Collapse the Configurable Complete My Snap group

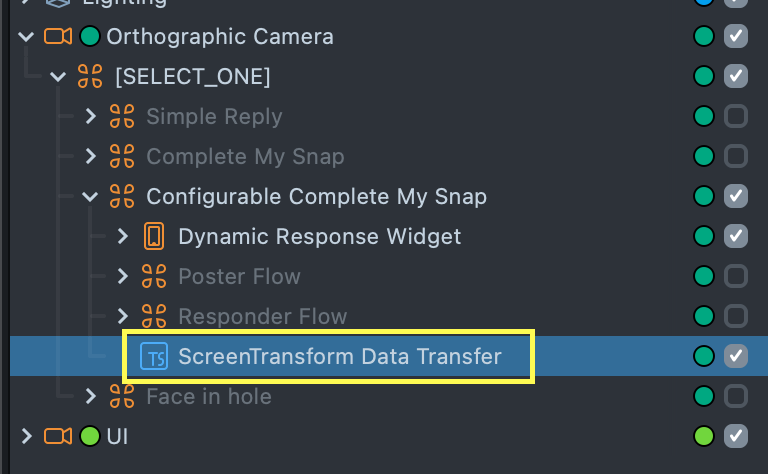tap(91, 197)
